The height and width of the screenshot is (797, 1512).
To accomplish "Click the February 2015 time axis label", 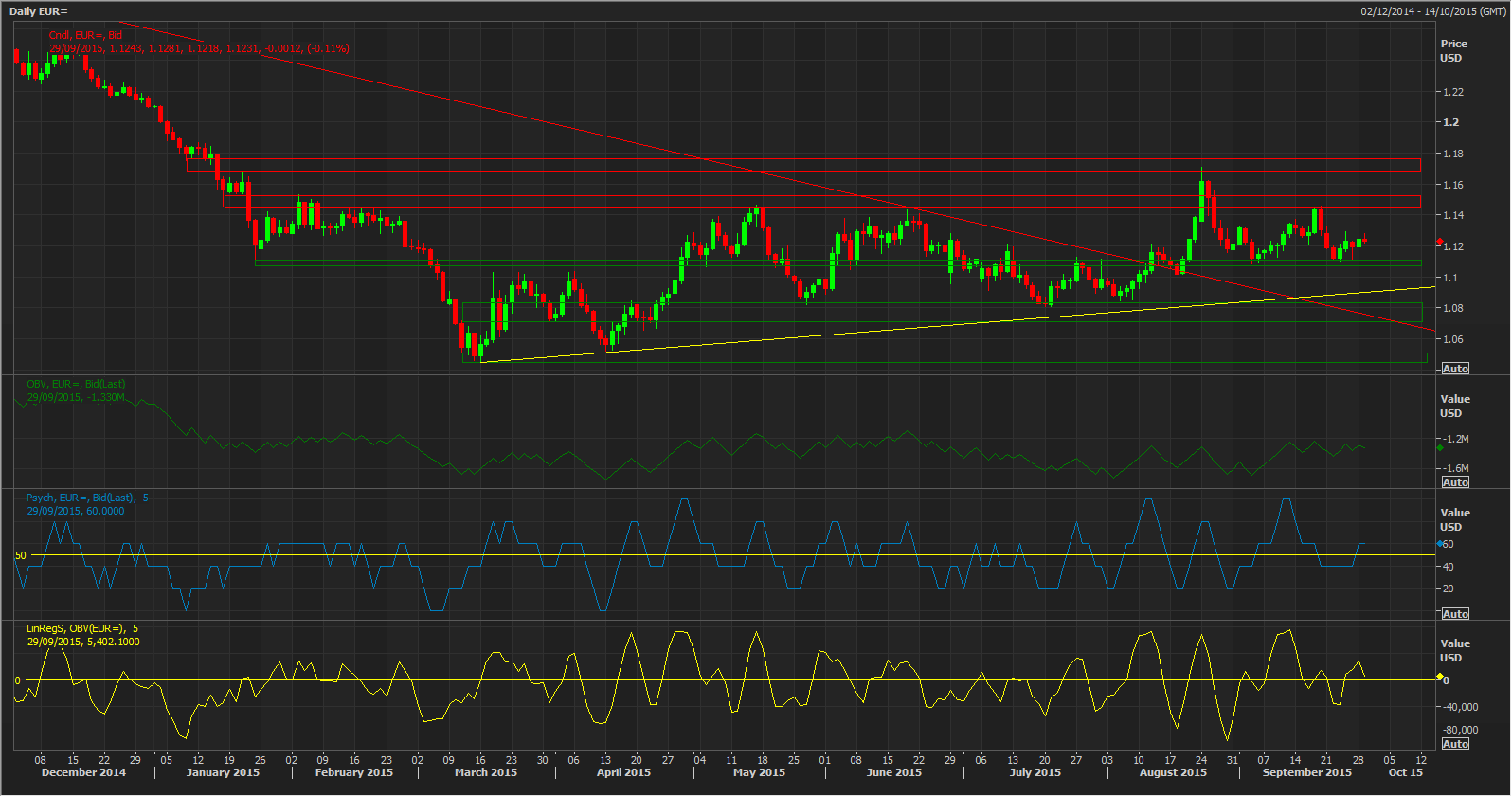I will [x=353, y=772].
